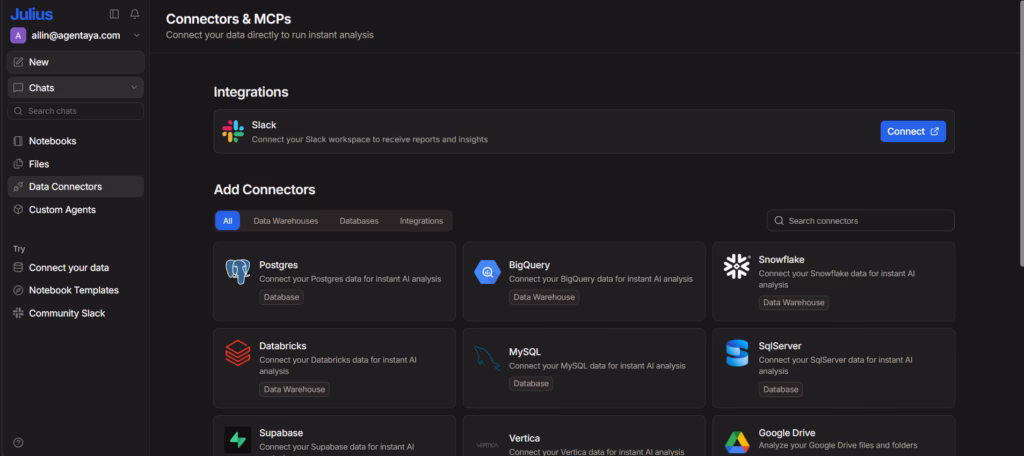Click the BigQuery hexagon icon

[x=487, y=271]
